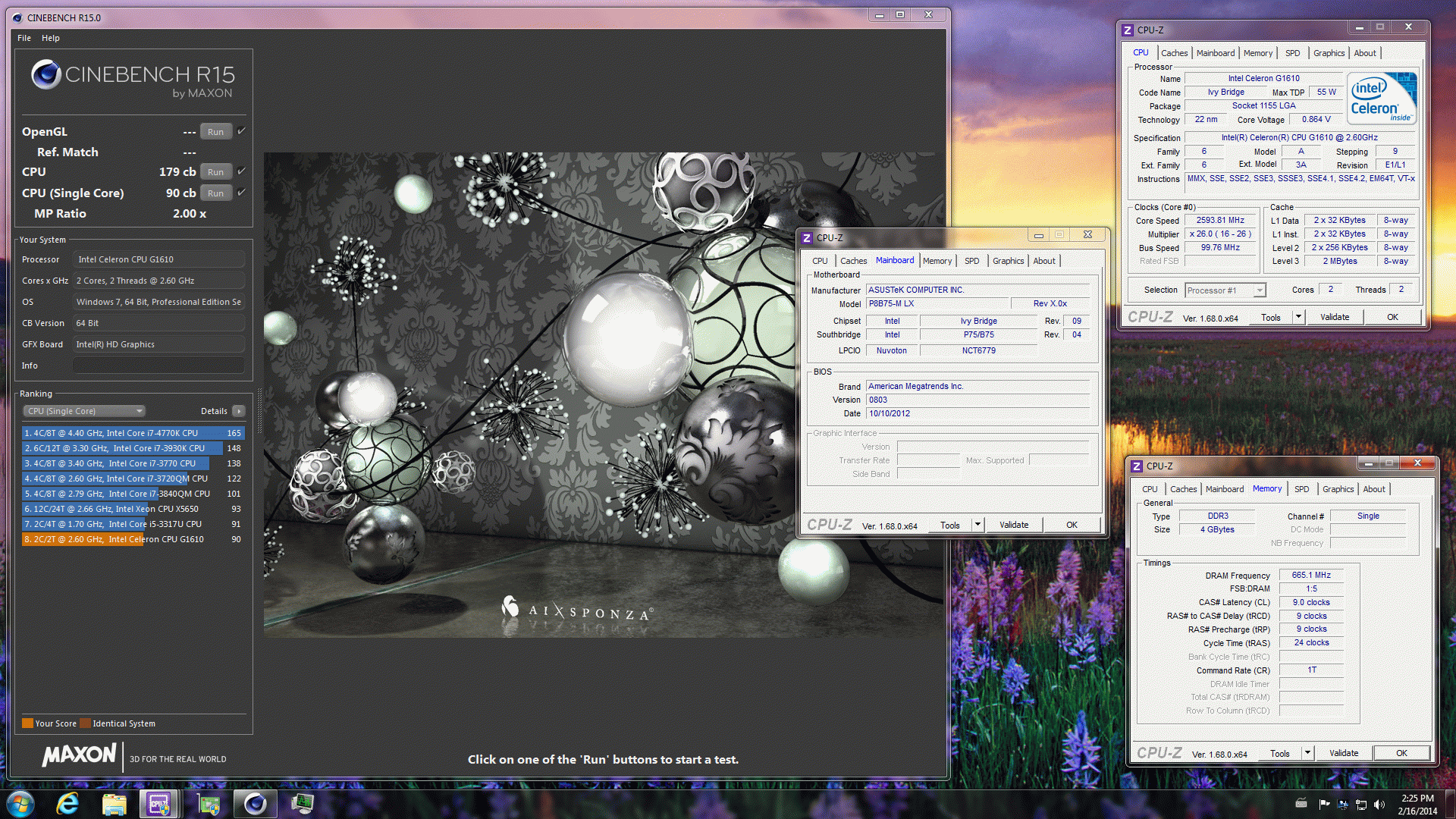Run the CPU (Single Core) benchmark
1456x819 pixels.
point(215,193)
